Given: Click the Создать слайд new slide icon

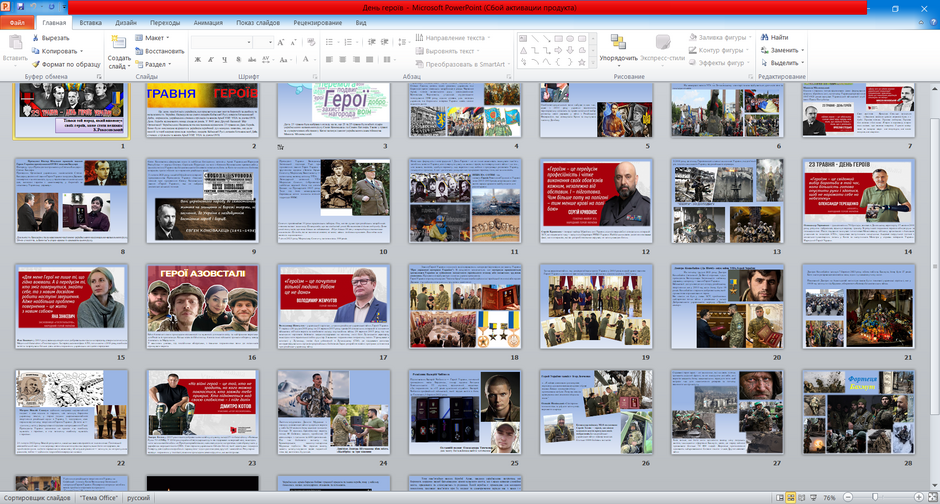Looking at the screenshot, I should [x=119, y=43].
